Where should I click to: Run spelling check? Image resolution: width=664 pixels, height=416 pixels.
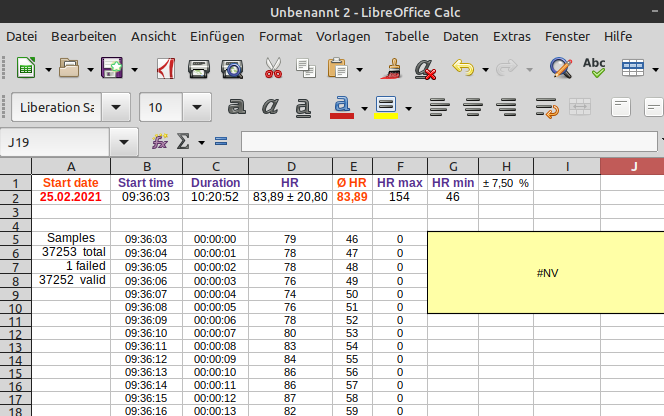point(594,68)
